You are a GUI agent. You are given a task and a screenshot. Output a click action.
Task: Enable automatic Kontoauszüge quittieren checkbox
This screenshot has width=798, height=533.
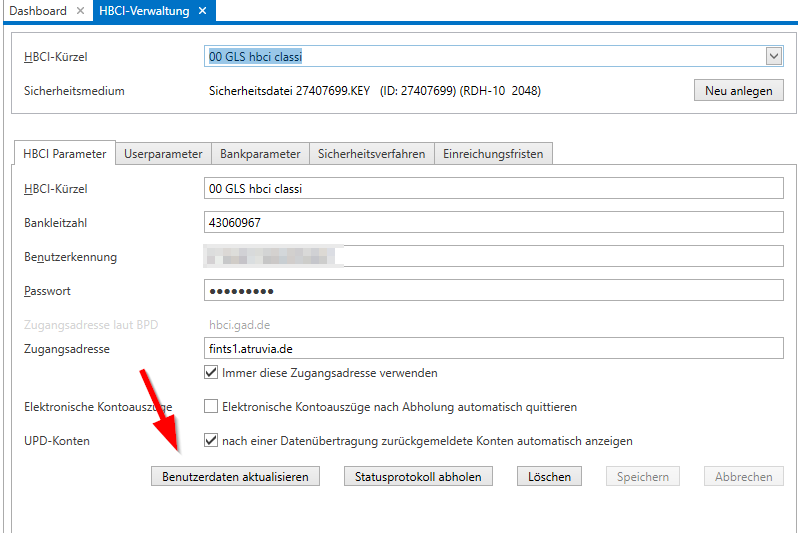pos(211,407)
